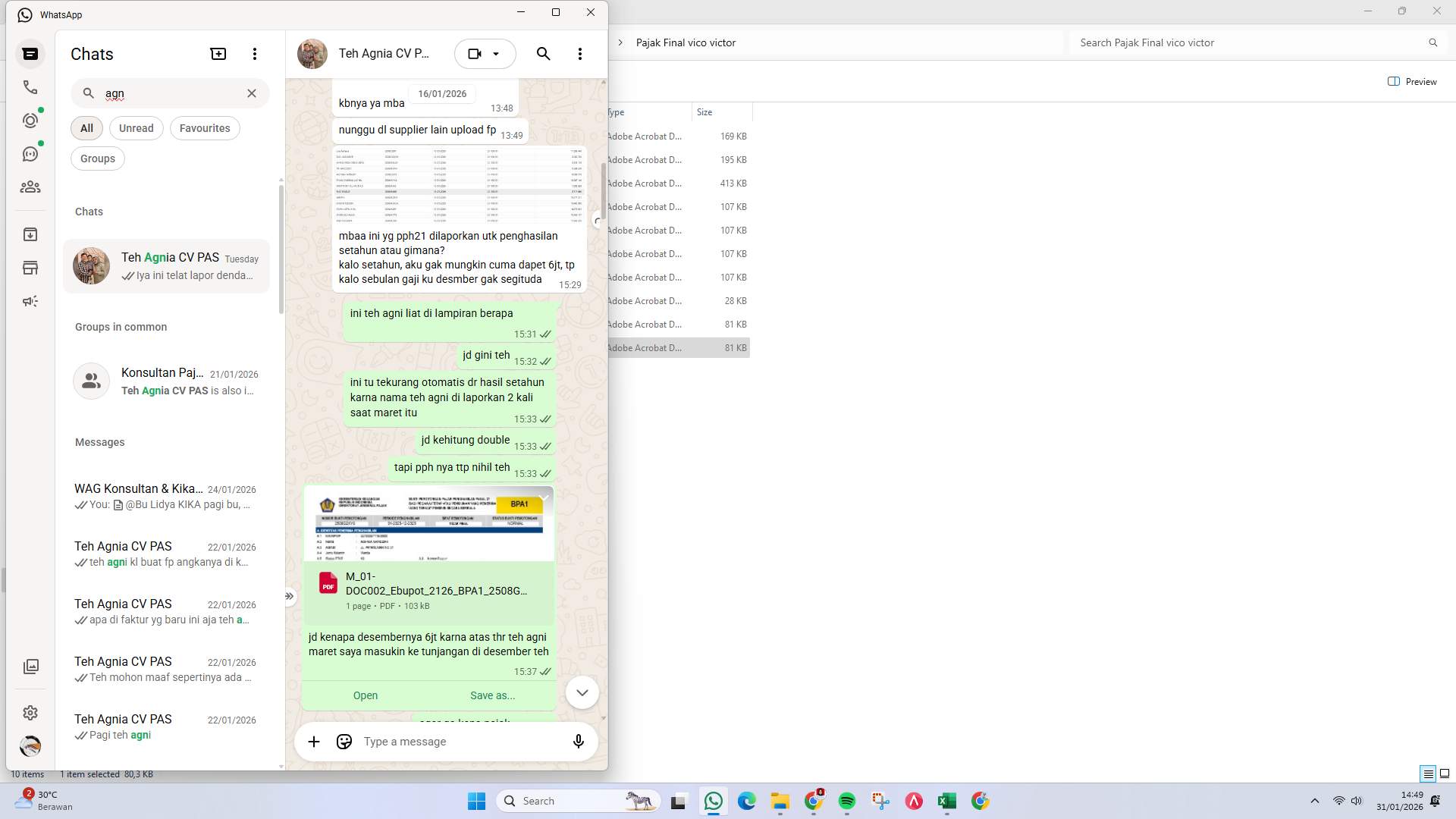Open the Communities section
This screenshot has height=819, width=1456.
pyautogui.click(x=30, y=187)
